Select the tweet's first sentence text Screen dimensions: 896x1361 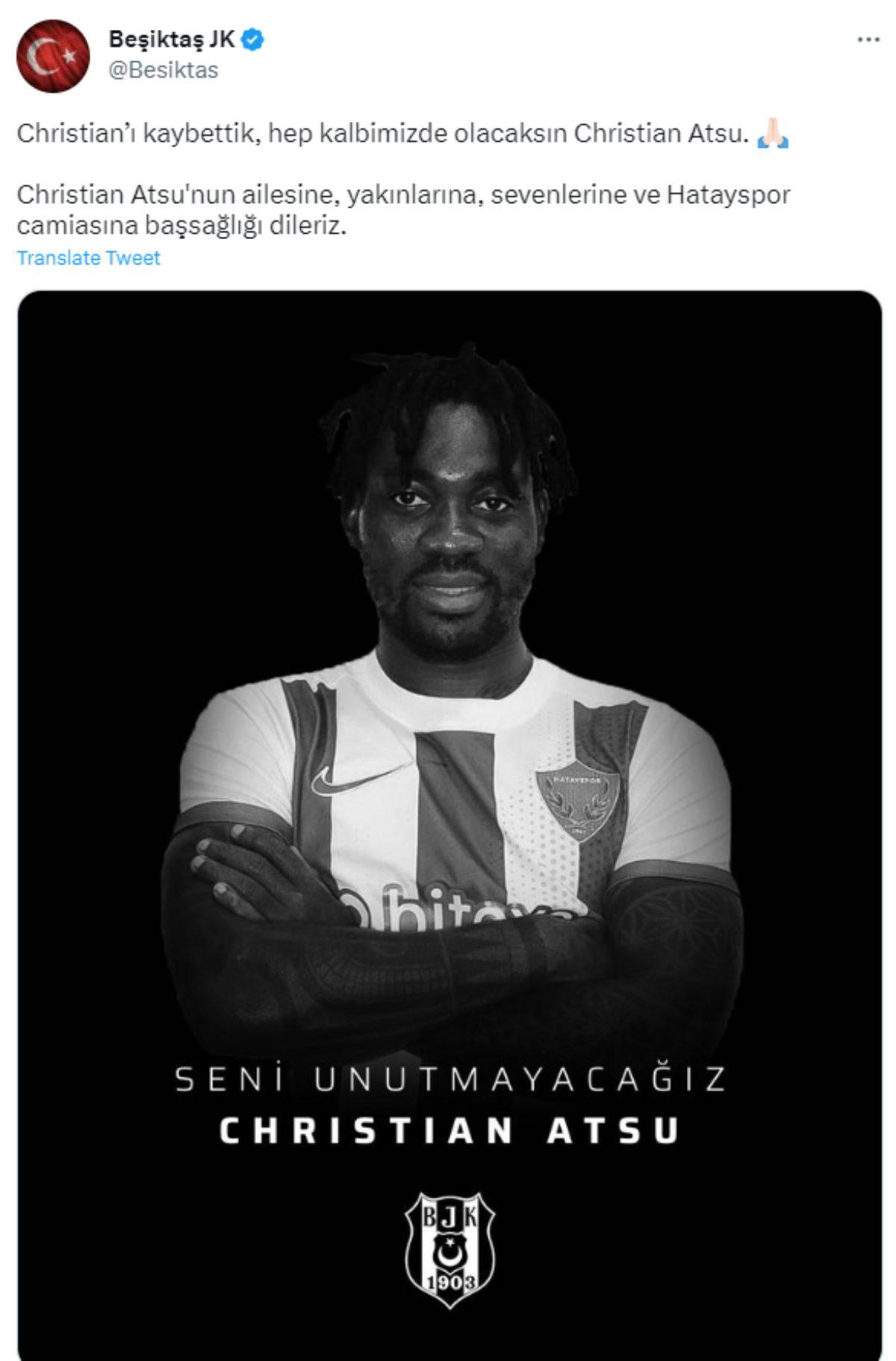[382, 133]
